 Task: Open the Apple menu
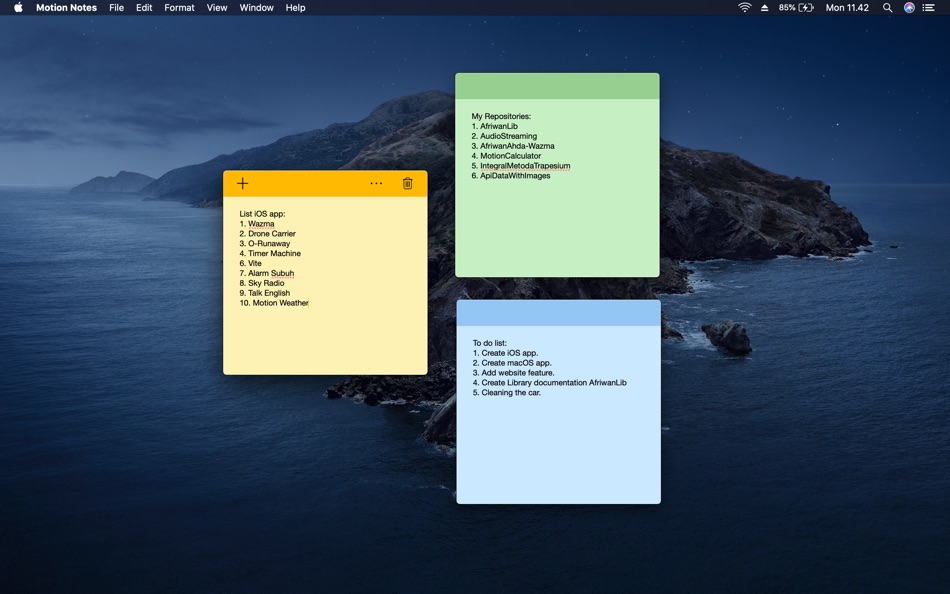tap(18, 8)
